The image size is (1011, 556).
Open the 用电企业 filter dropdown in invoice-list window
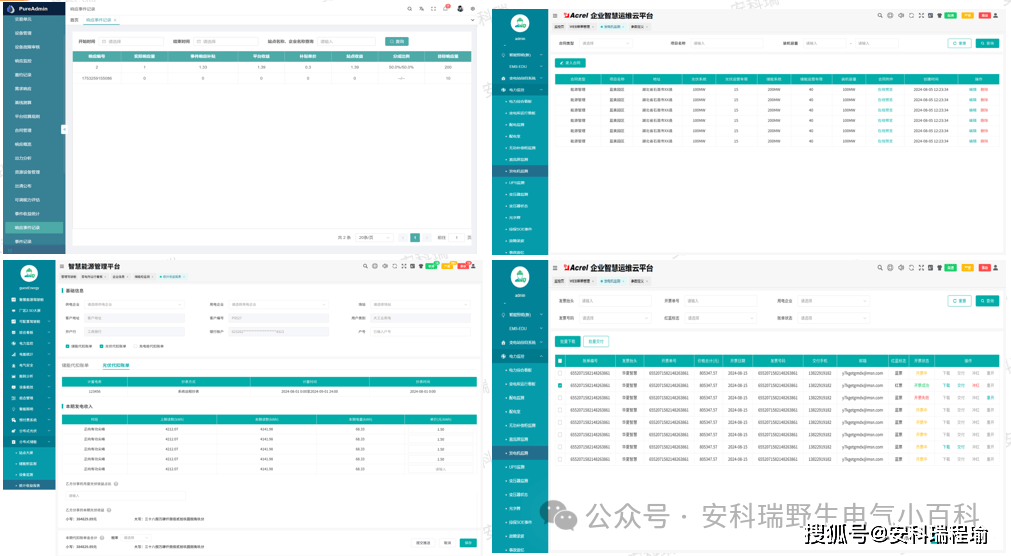[x=834, y=301]
